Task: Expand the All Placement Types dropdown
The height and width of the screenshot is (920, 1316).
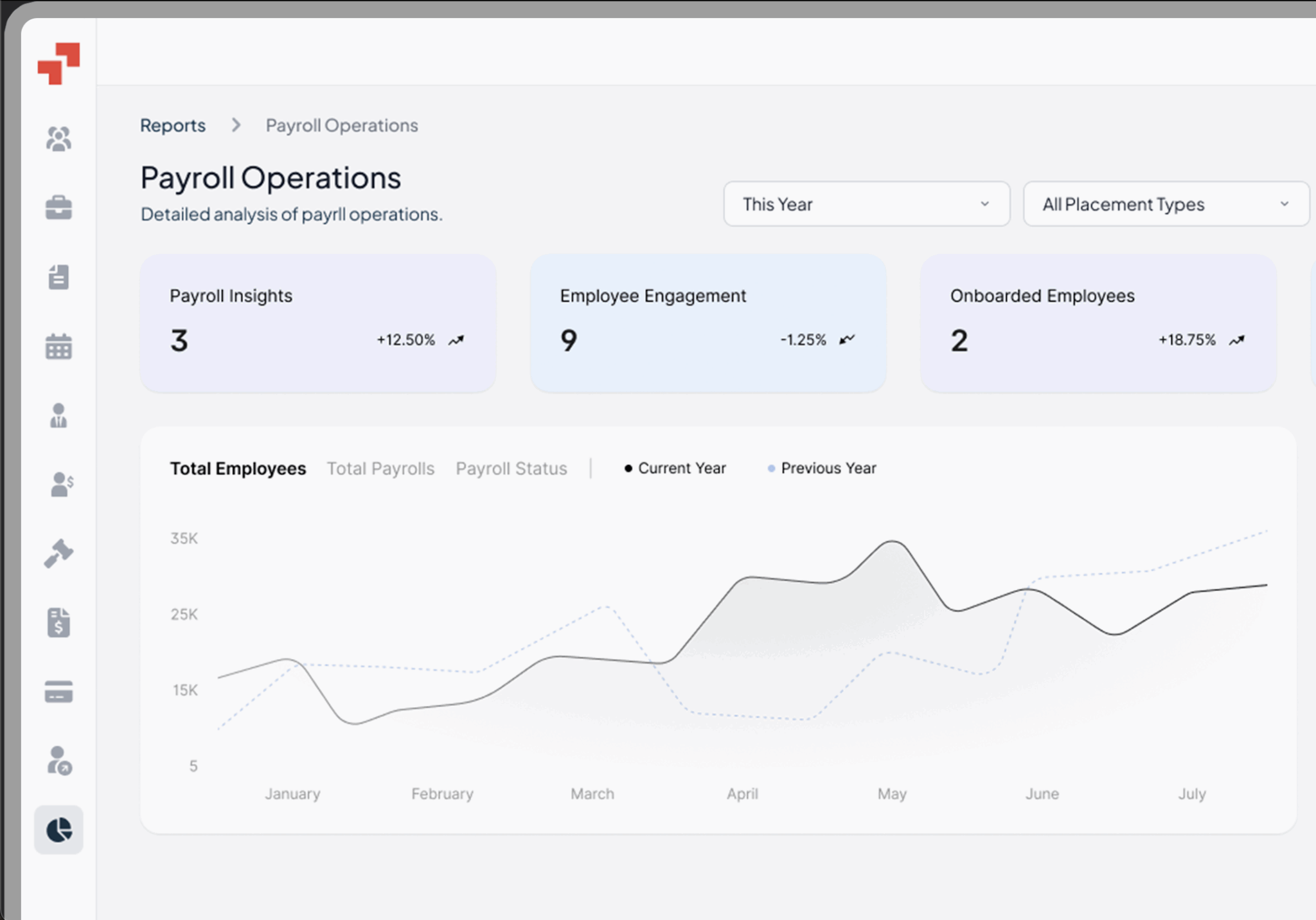Action: (x=1166, y=204)
